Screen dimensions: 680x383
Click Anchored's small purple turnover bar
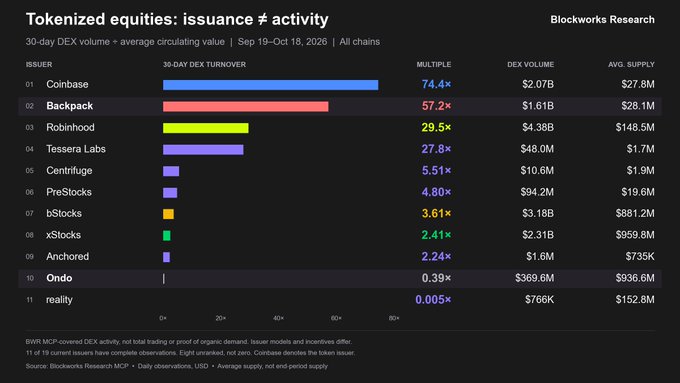point(166,257)
